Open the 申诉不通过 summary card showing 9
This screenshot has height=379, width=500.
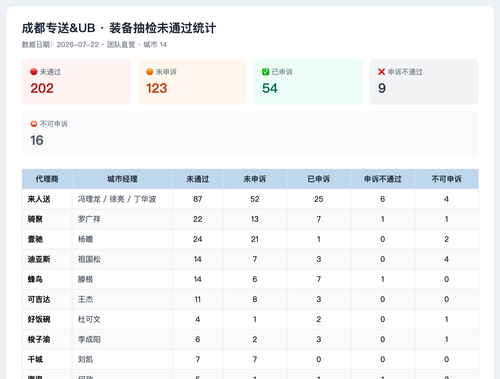coord(424,82)
